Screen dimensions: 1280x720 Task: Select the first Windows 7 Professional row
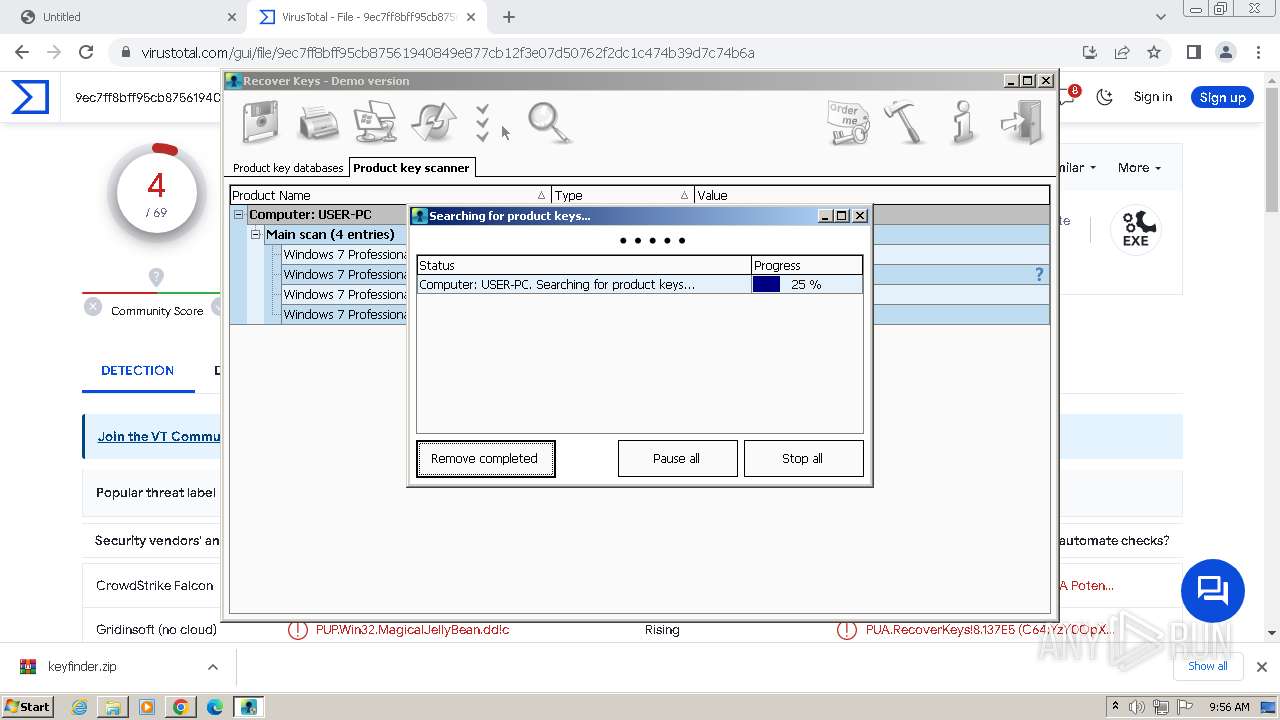[344, 255]
